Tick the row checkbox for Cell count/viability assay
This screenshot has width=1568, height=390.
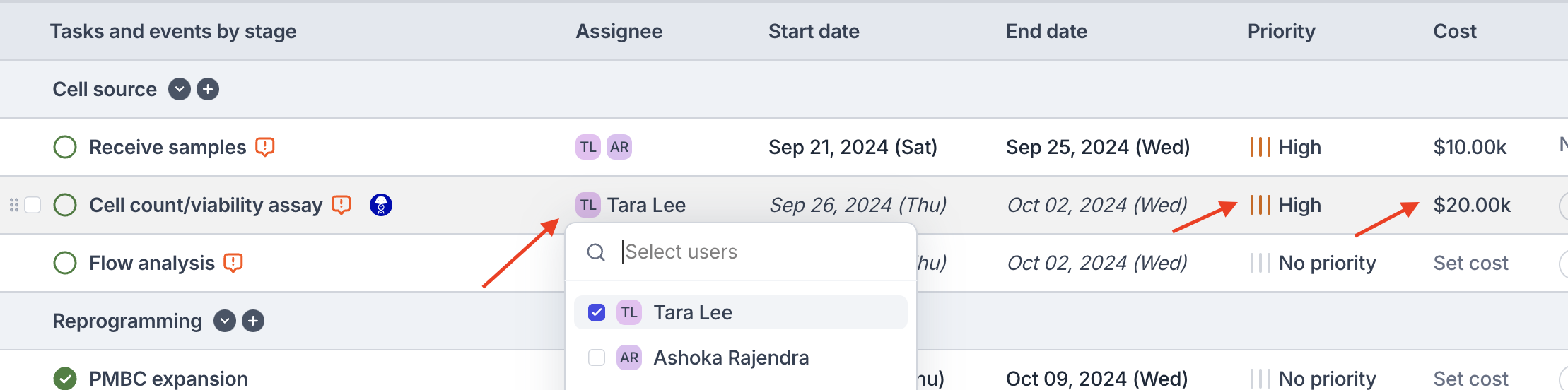click(x=33, y=205)
